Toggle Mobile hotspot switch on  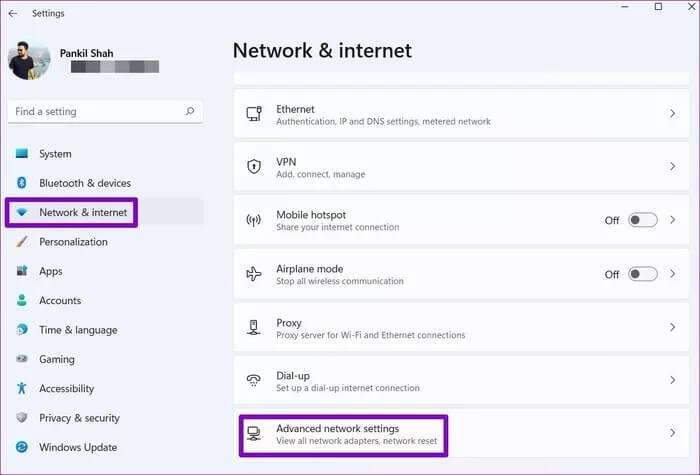click(x=642, y=220)
